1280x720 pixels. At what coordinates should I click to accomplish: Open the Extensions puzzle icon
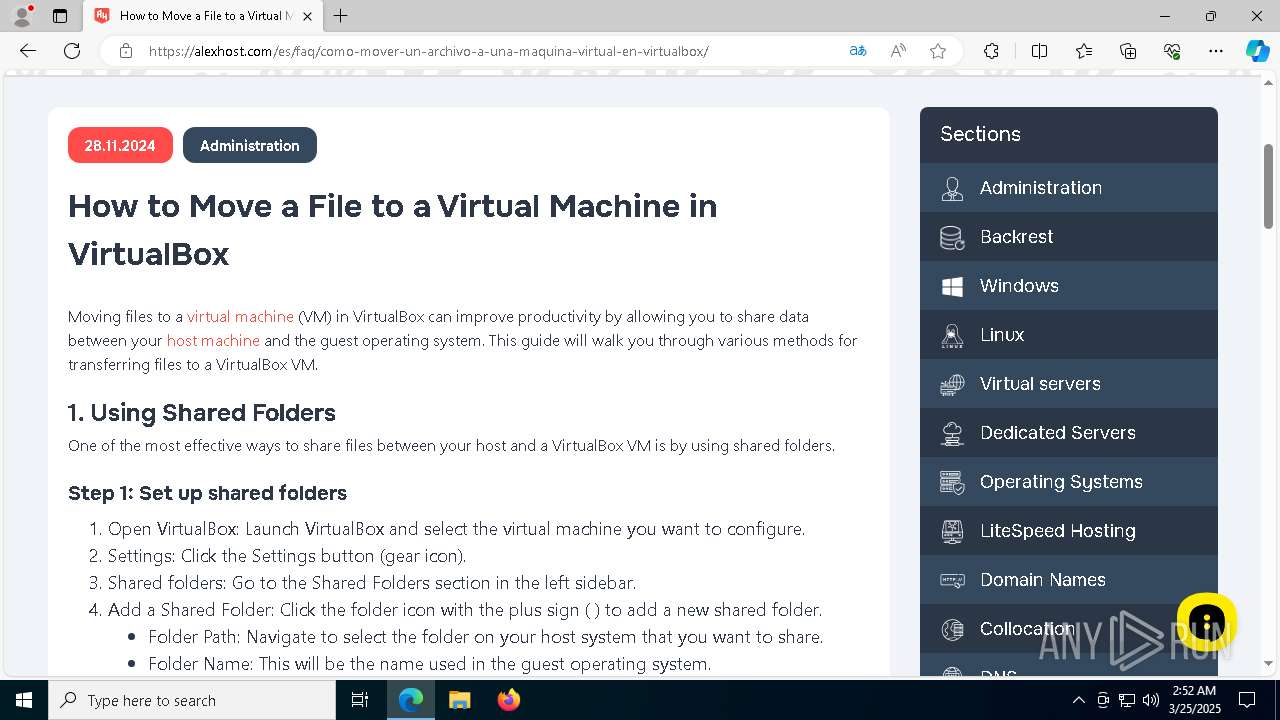point(991,51)
